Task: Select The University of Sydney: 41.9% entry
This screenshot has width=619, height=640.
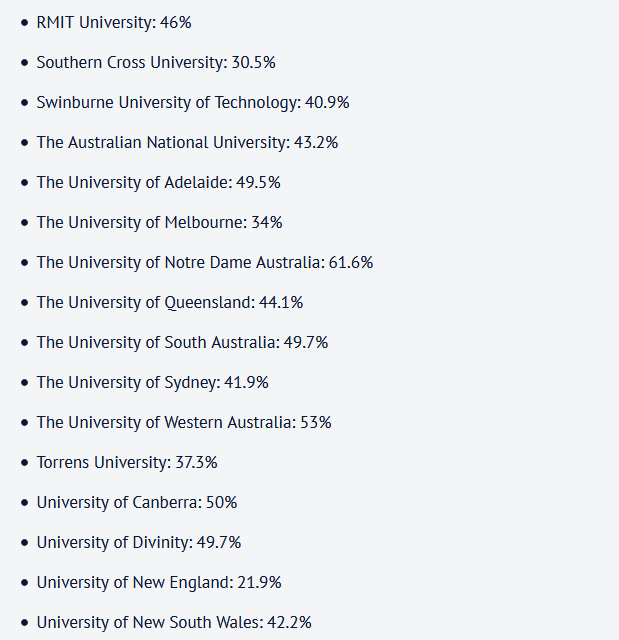Action: (x=153, y=382)
